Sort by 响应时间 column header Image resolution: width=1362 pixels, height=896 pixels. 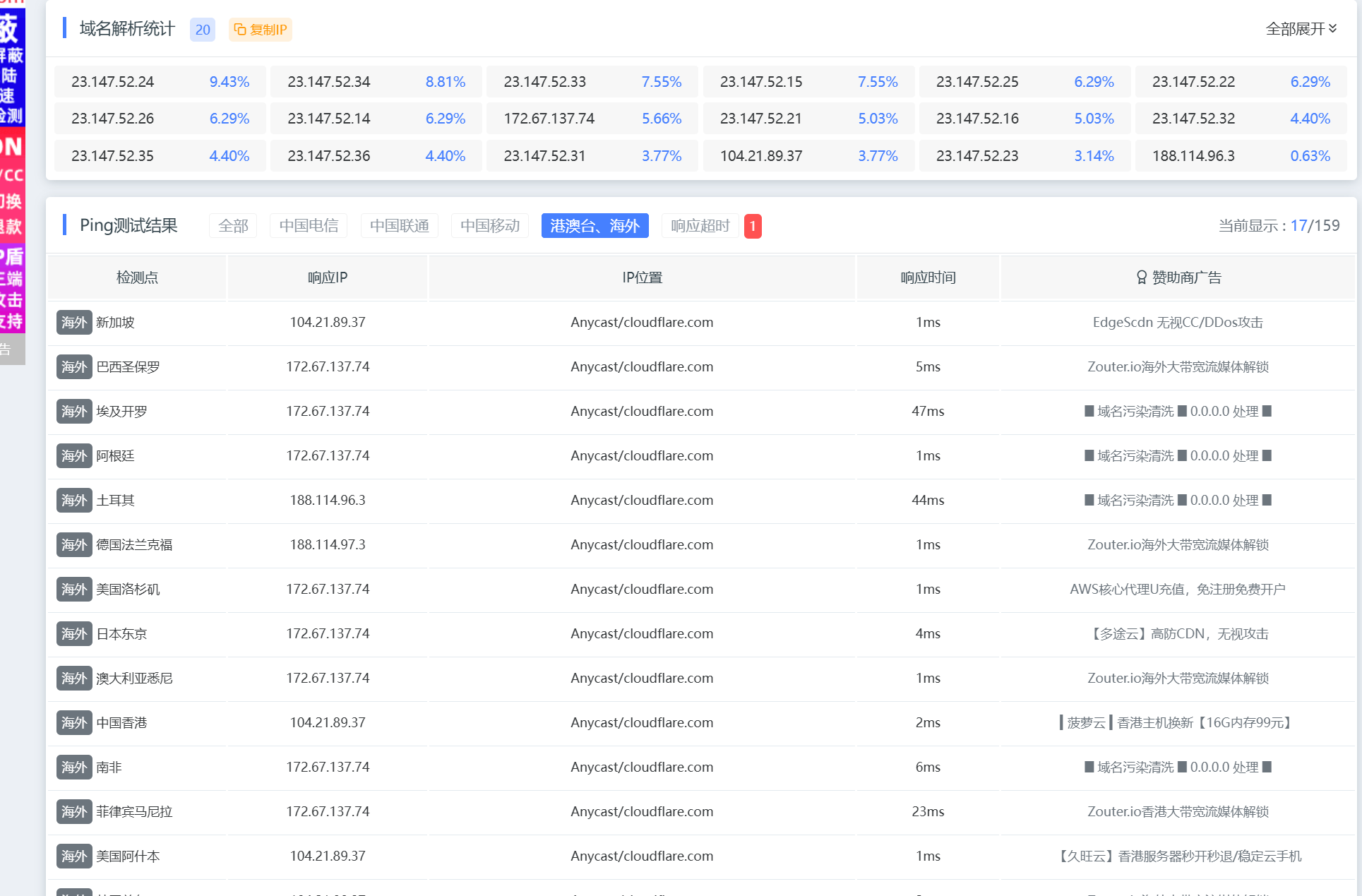(928, 277)
